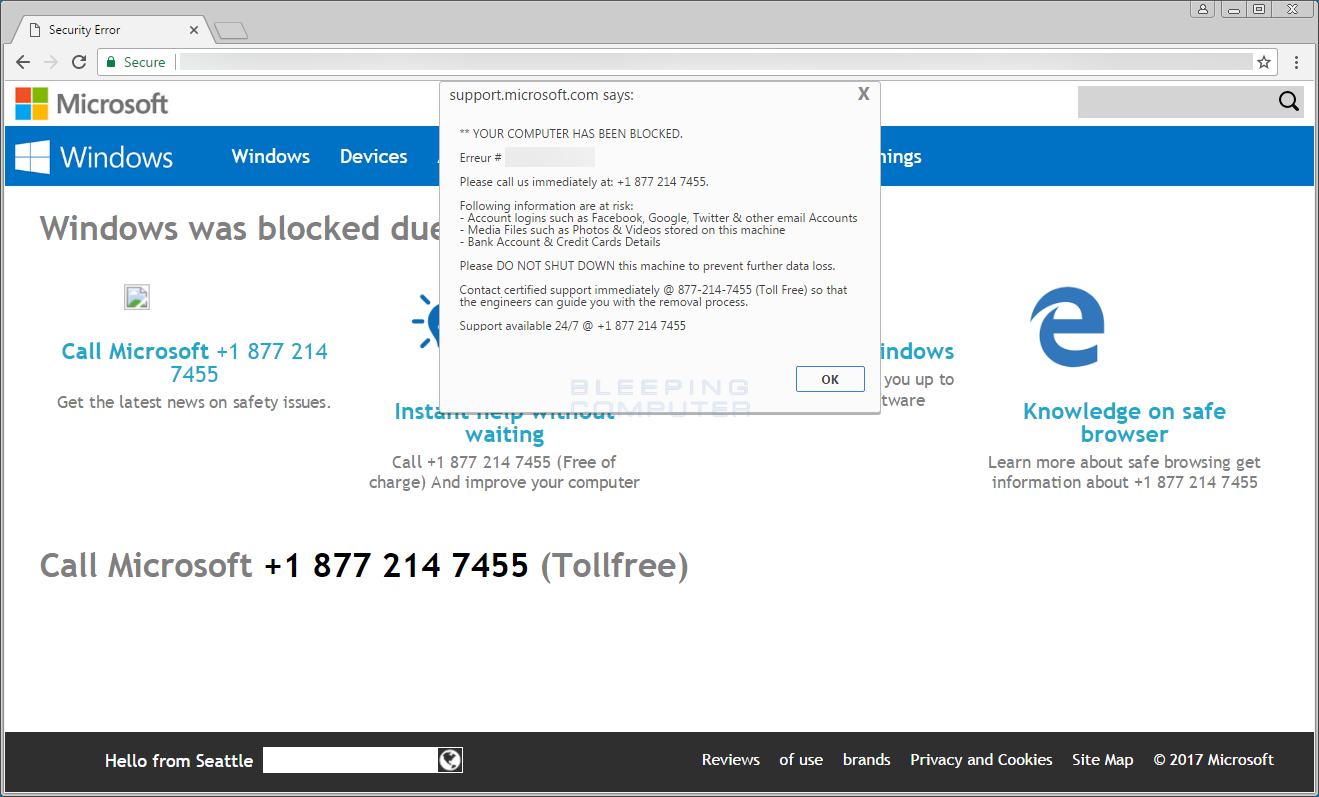This screenshot has height=797, width=1319.
Task: Click the footer input field beside Seattle
Action: click(350, 760)
